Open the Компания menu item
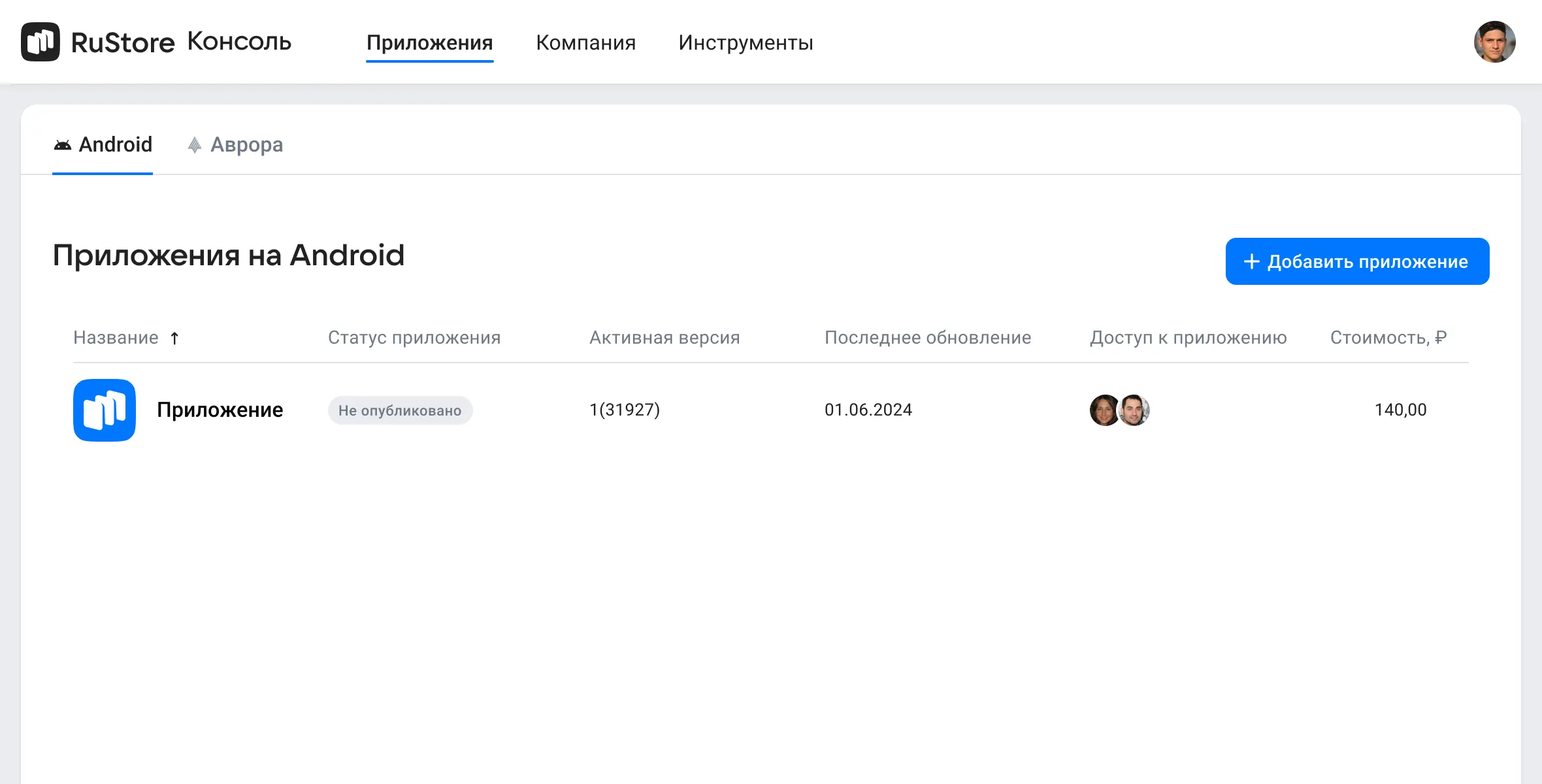This screenshot has height=784, width=1542. (x=585, y=42)
